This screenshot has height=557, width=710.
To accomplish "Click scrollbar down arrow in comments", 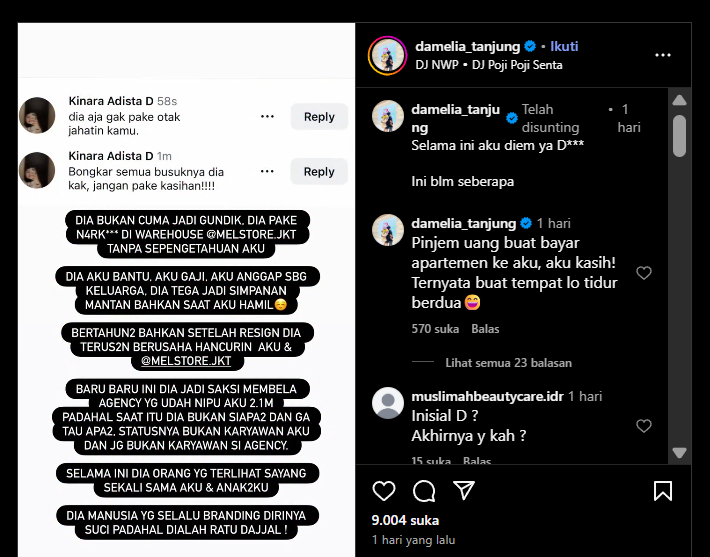I will [679, 452].
